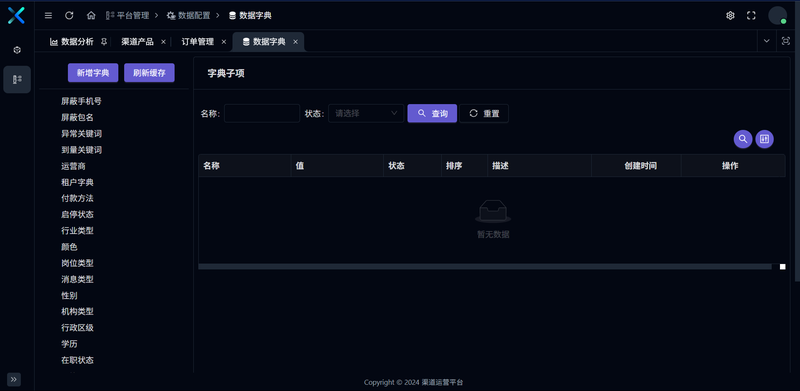Click the user avatar at top right
The height and width of the screenshot is (391, 800).
pyautogui.click(x=778, y=15)
